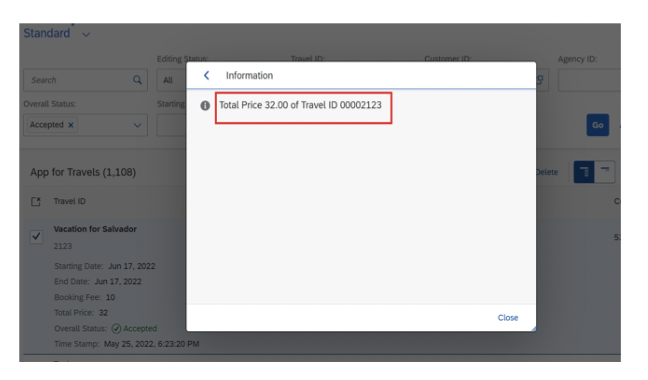Click the Booking Fee 10 value
Image resolution: width=648 pixels, height=380 pixels.
coord(110,297)
